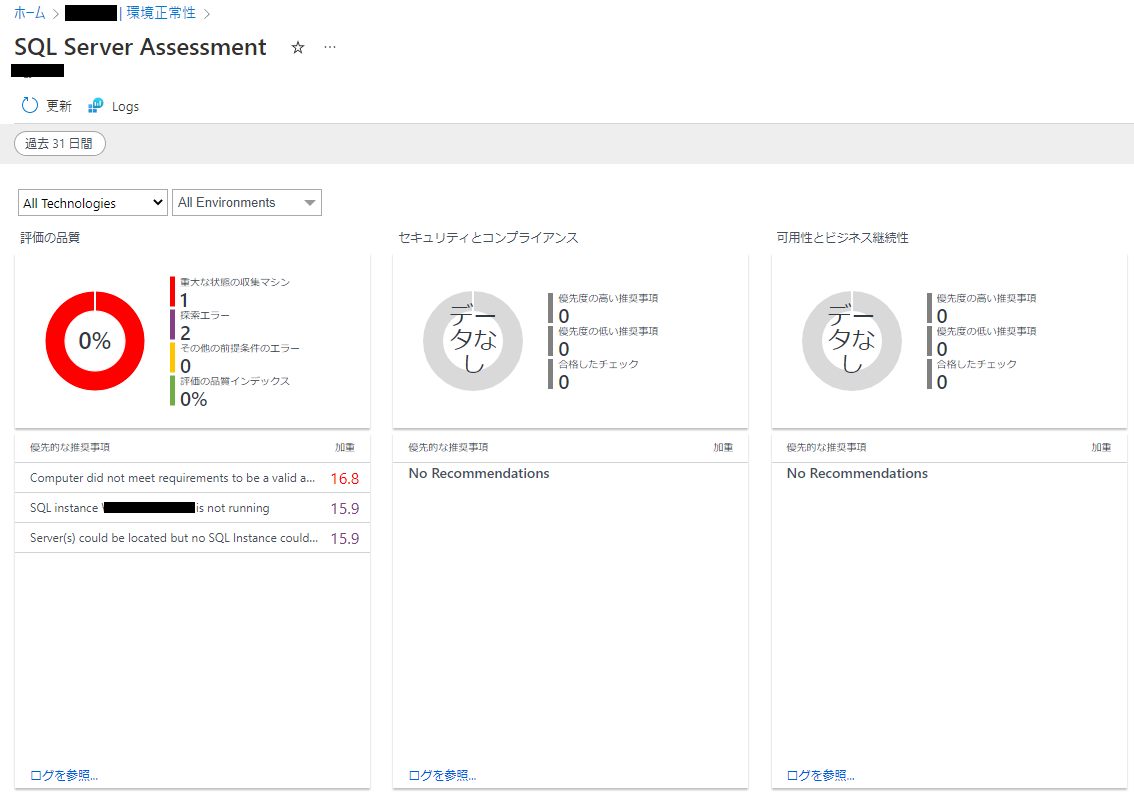Open the more options ellipsis menu
1134x800 pixels.
click(330, 47)
